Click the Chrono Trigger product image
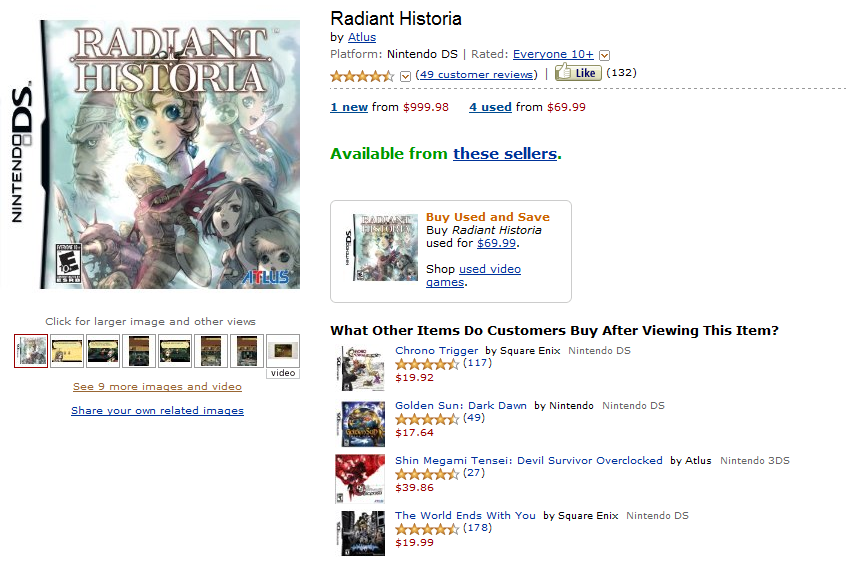The image size is (846, 567). point(359,367)
